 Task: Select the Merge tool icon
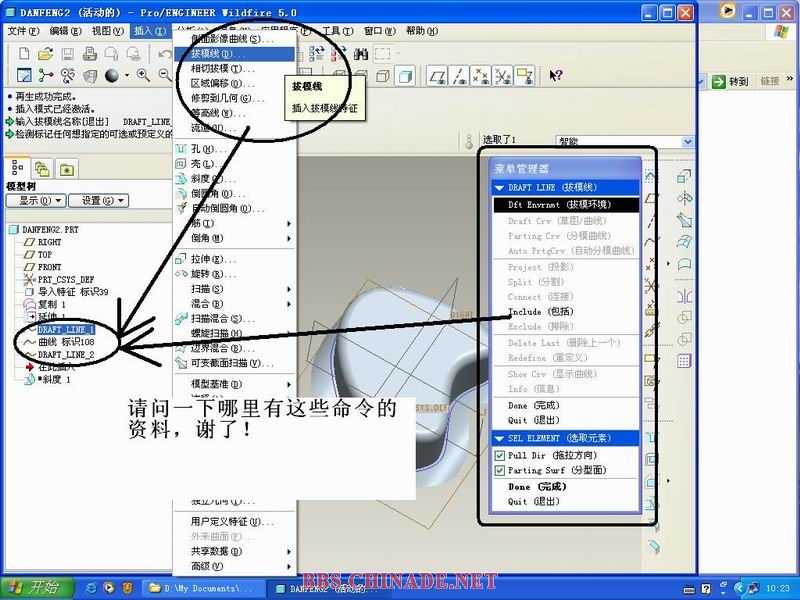[x=684, y=317]
